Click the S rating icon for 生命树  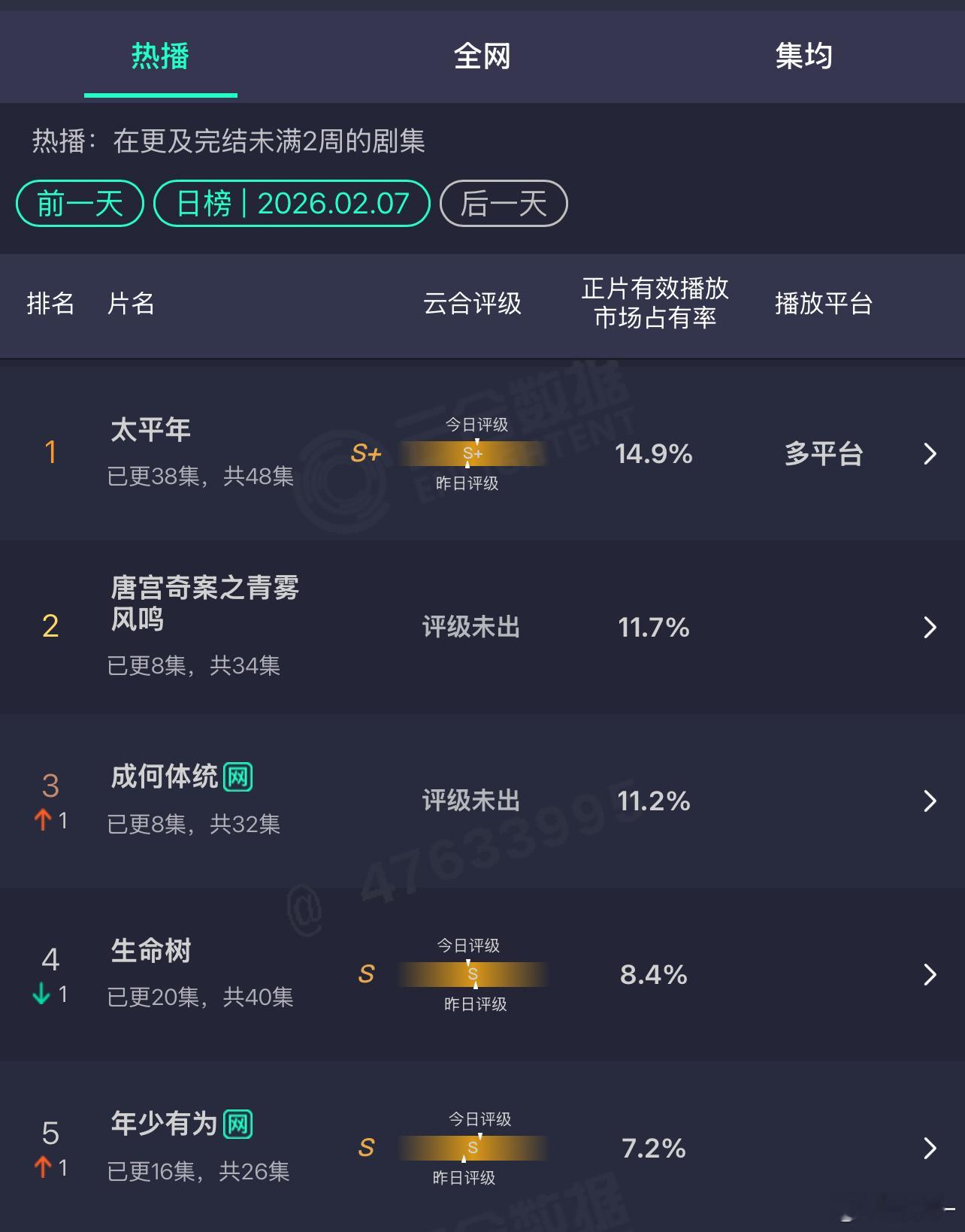(366, 974)
